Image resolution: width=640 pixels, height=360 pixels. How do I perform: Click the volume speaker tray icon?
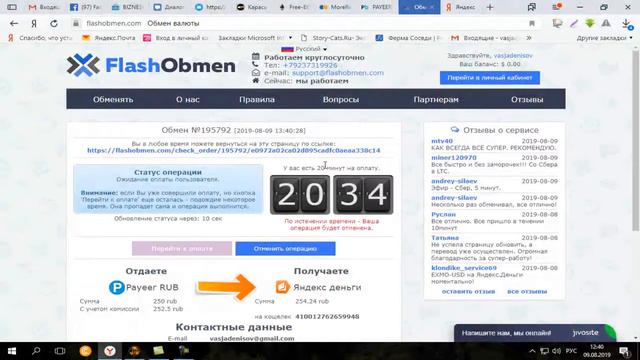tap(556, 351)
